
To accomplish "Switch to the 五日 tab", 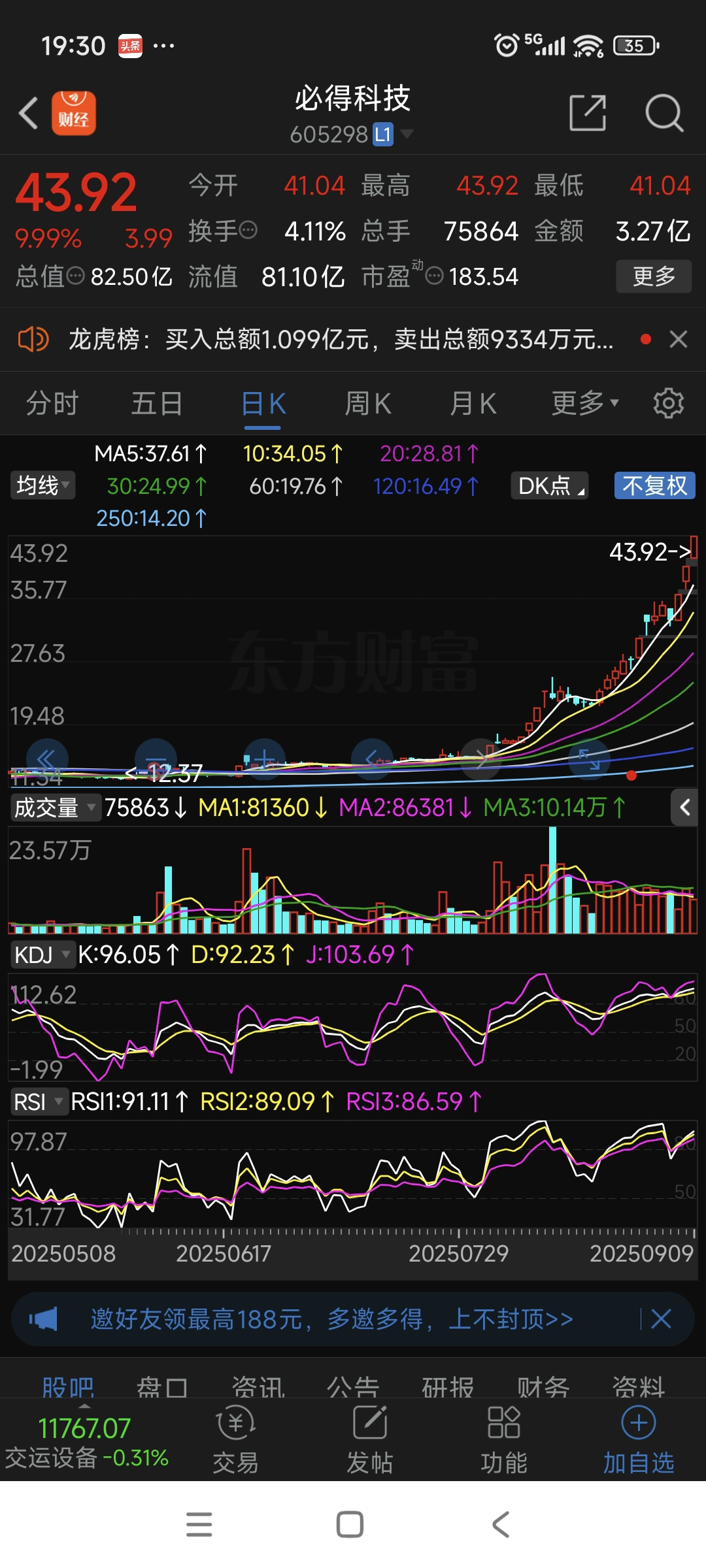I will [157, 403].
